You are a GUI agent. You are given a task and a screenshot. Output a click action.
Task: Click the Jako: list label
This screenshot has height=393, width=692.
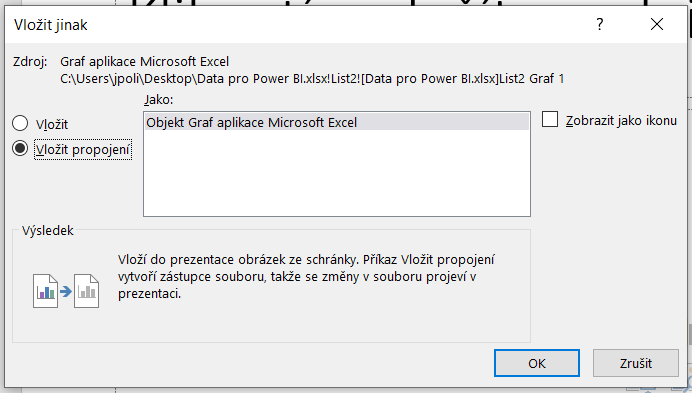pyautogui.click(x=158, y=100)
